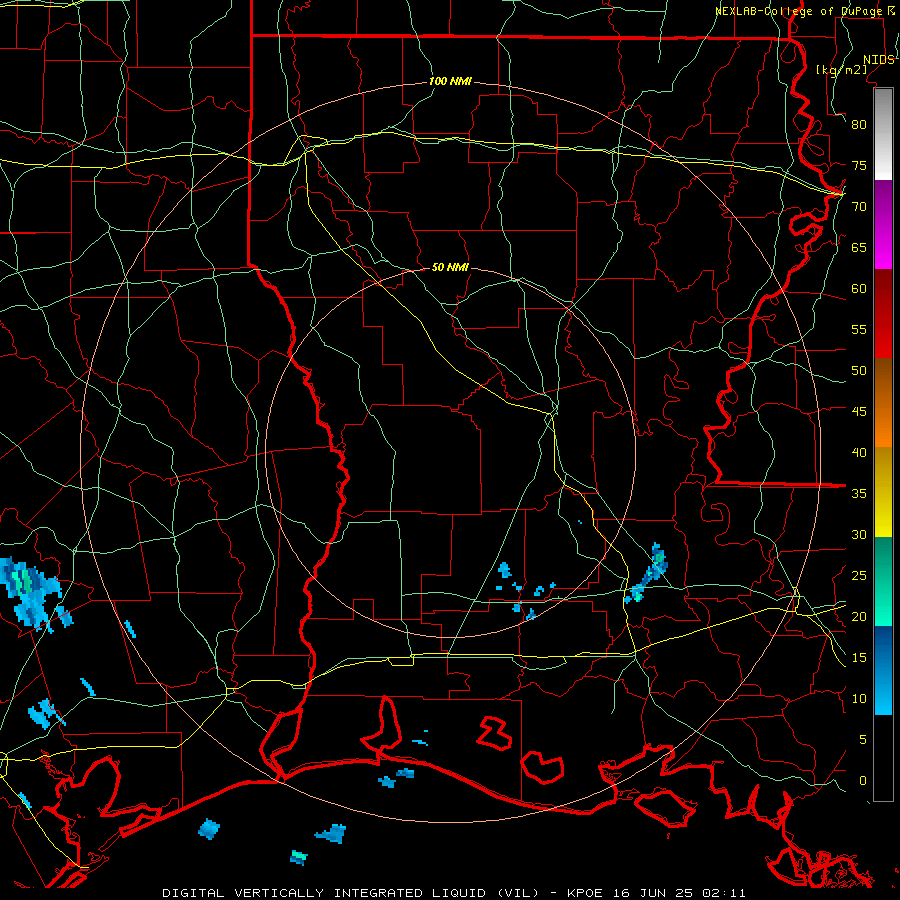
Task: Click the 15 value on the color scale
Action: pyautogui.click(x=859, y=658)
